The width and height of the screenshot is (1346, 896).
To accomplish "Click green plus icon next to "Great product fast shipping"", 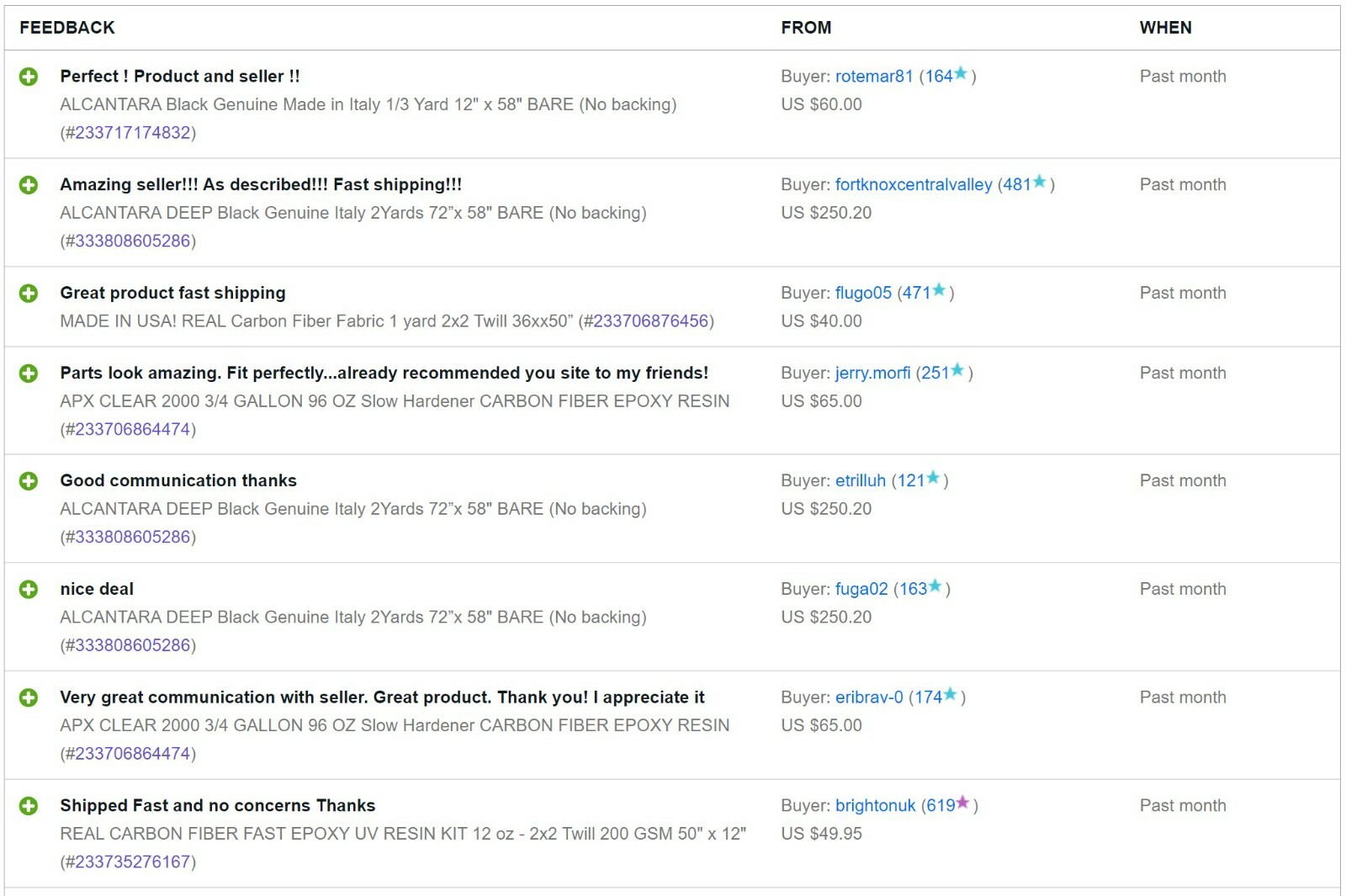I will point(29,294).
